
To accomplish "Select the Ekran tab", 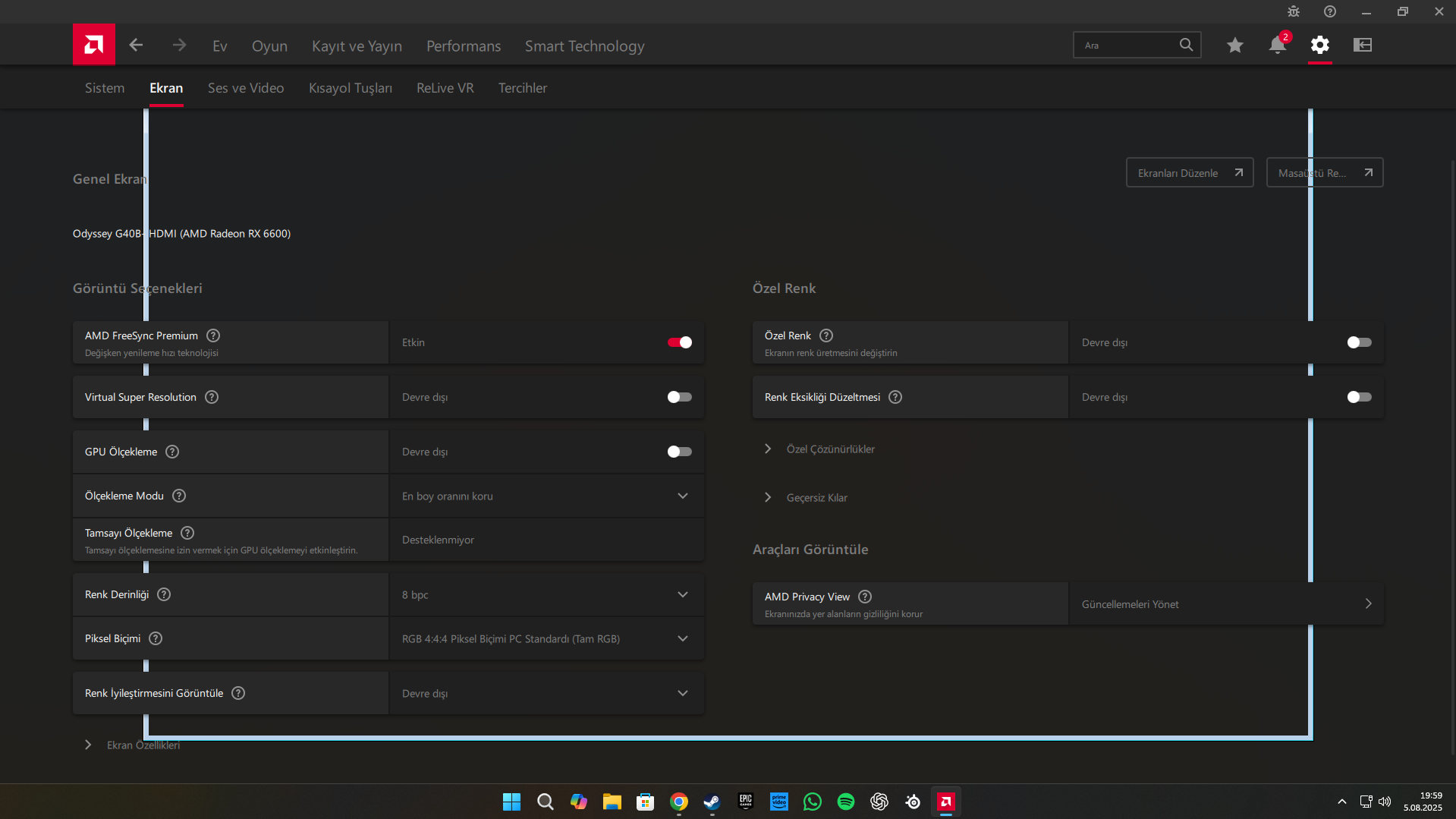I will pyautogui.click(x=166, y=88).
